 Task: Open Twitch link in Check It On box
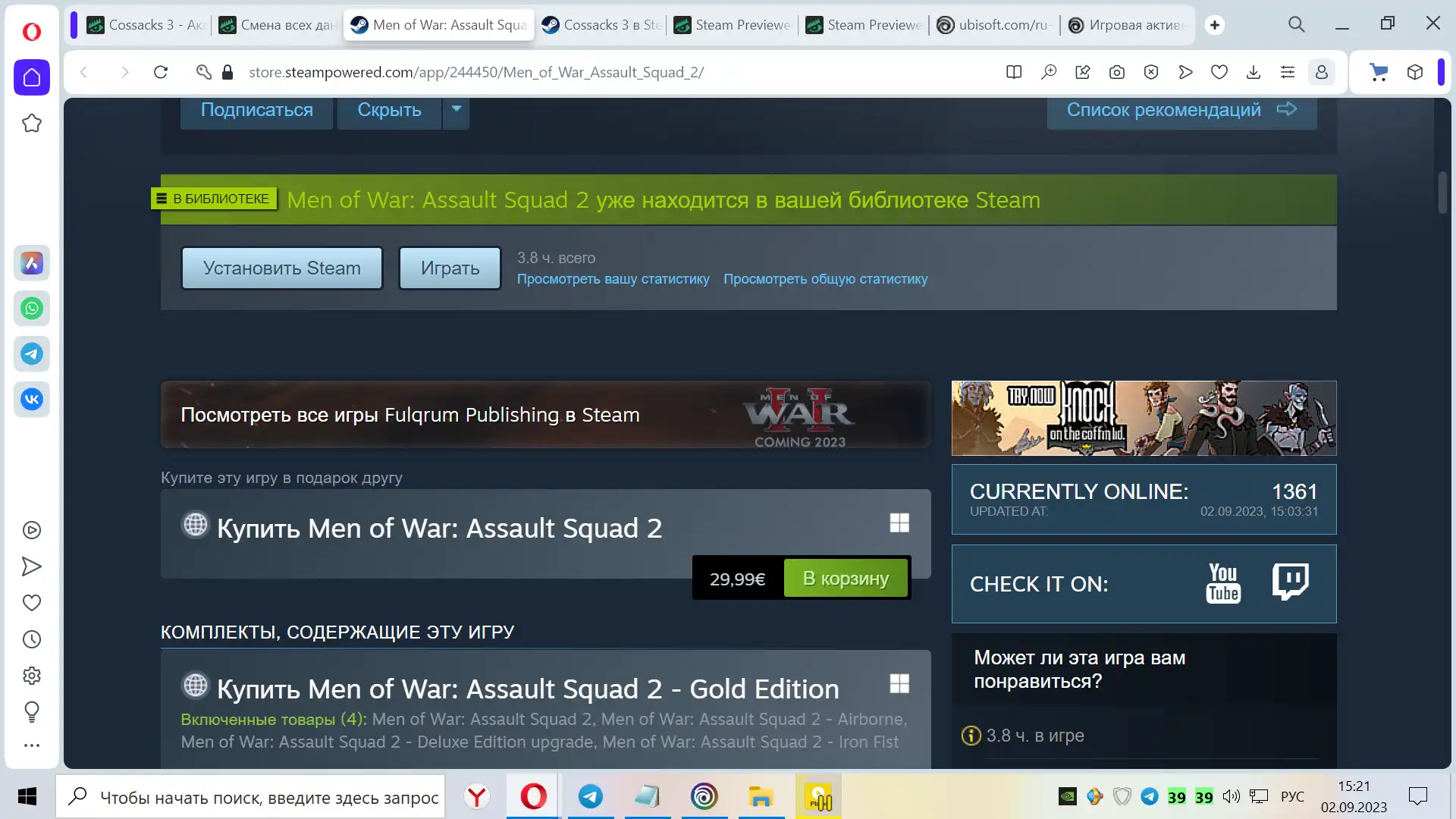[x=1290, y=582]
